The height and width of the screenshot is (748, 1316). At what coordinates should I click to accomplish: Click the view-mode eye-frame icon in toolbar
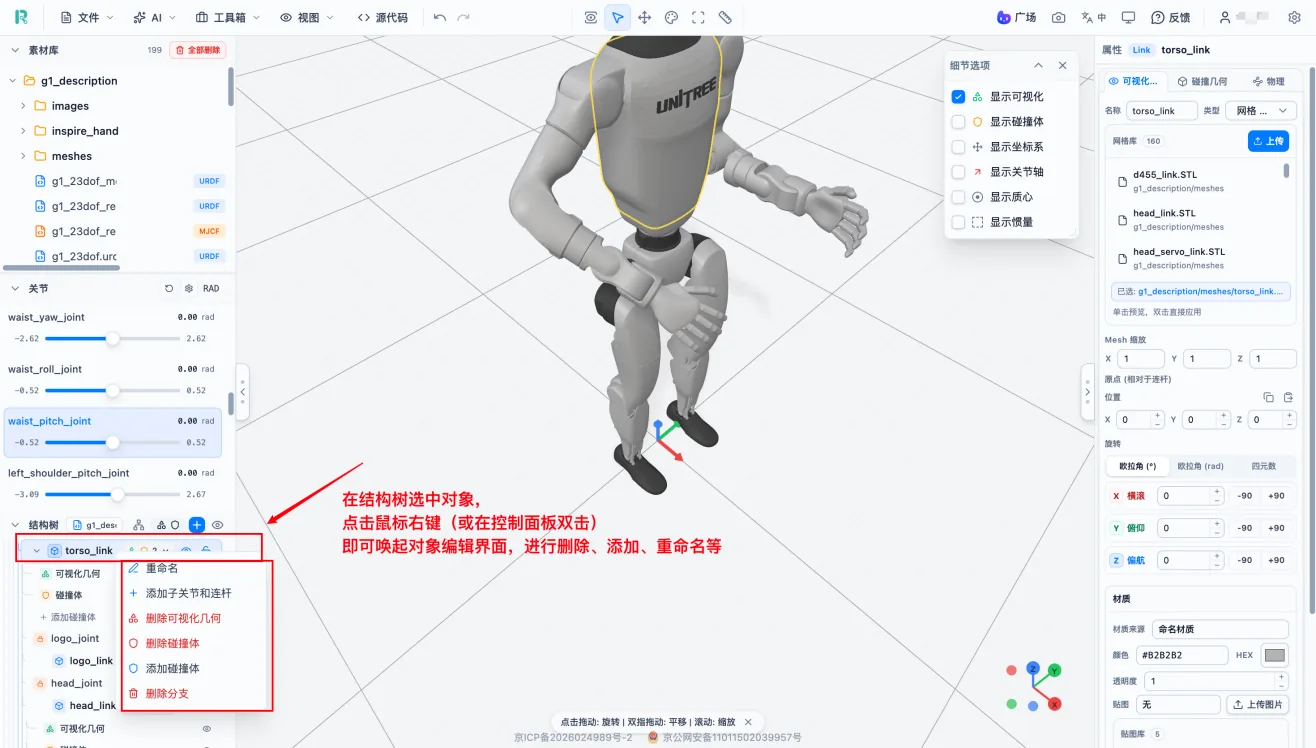pos(591,17)
